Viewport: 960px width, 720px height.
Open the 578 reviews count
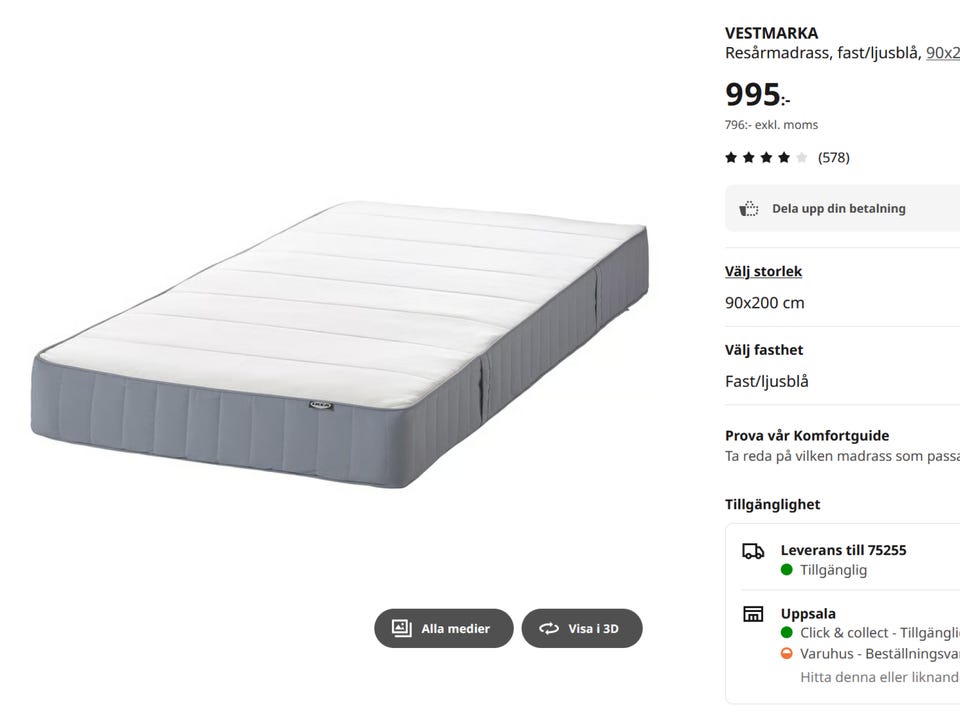[833, 157]
